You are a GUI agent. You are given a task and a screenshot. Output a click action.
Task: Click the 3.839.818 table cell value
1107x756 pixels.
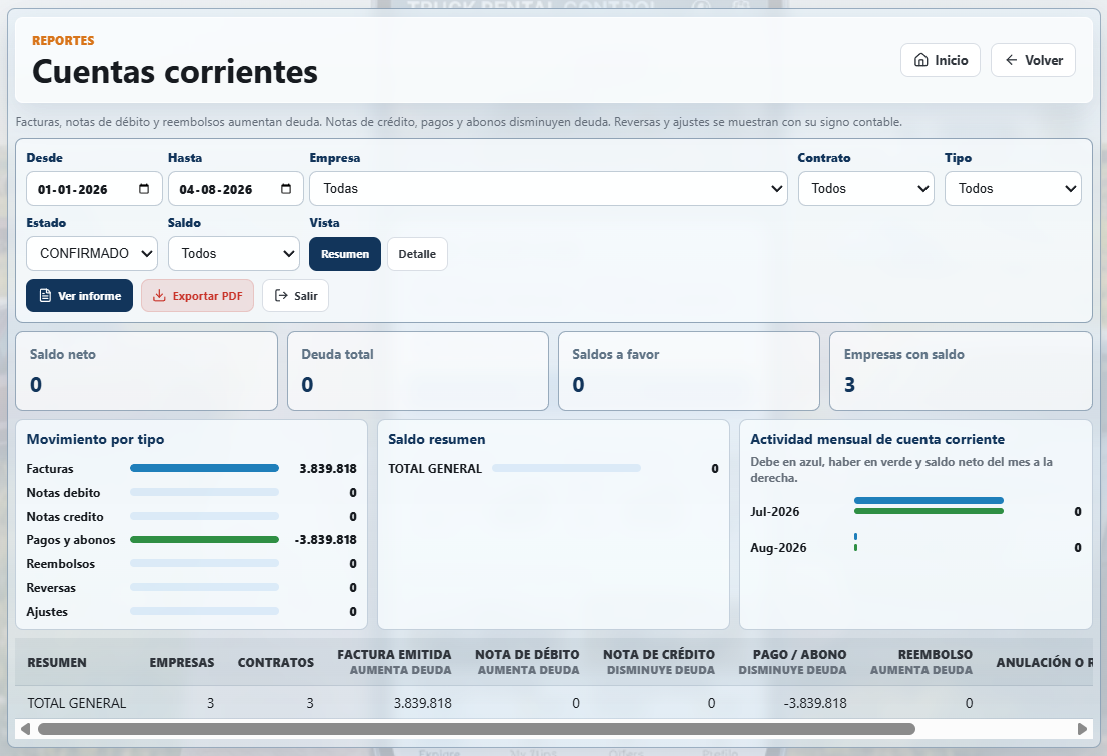pos(422,703)
